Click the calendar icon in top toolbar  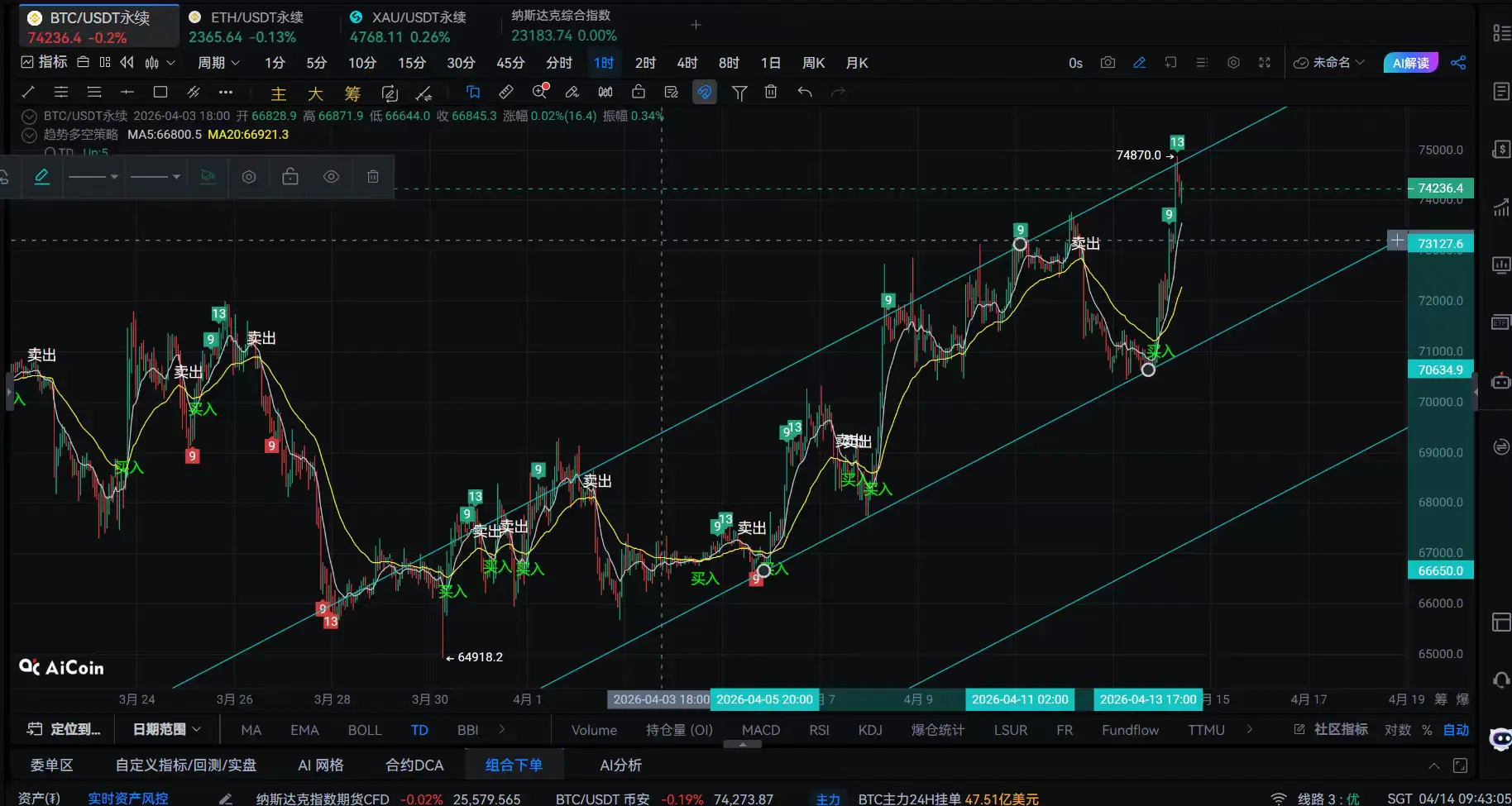click(x=83, y=63)
